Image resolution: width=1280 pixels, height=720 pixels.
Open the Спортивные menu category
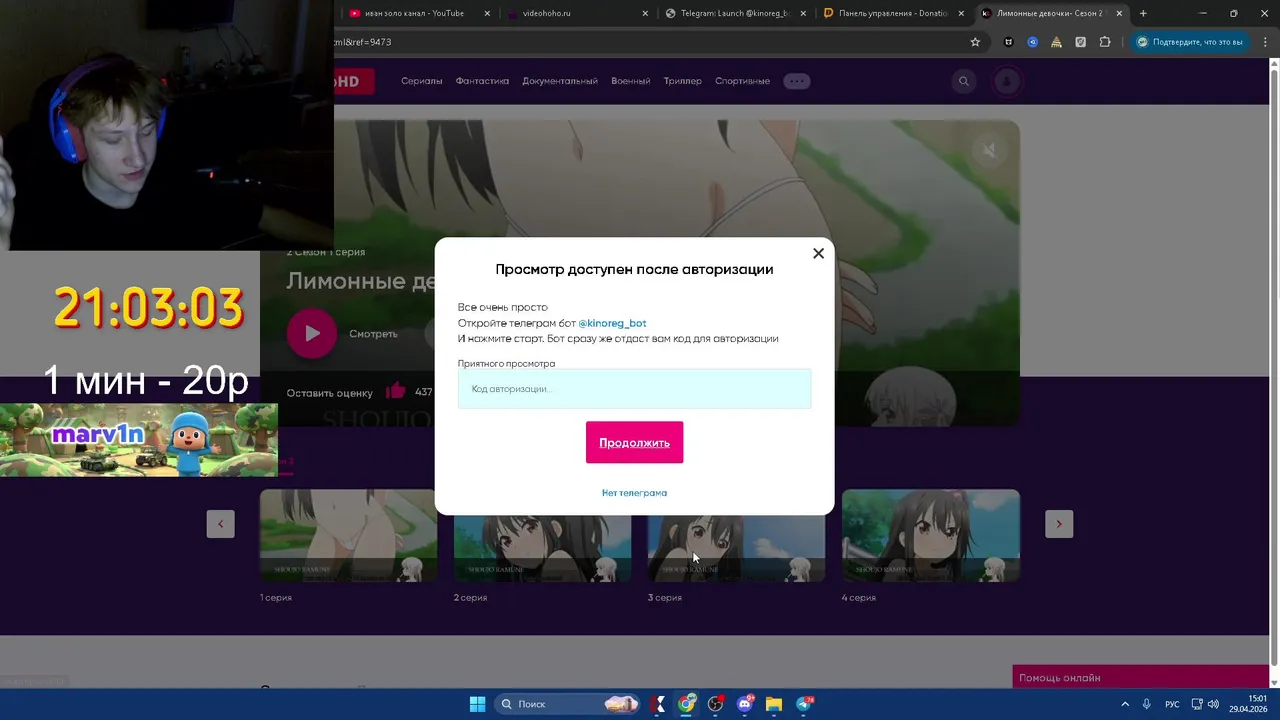pyautogui.click(x=742, y=81)
